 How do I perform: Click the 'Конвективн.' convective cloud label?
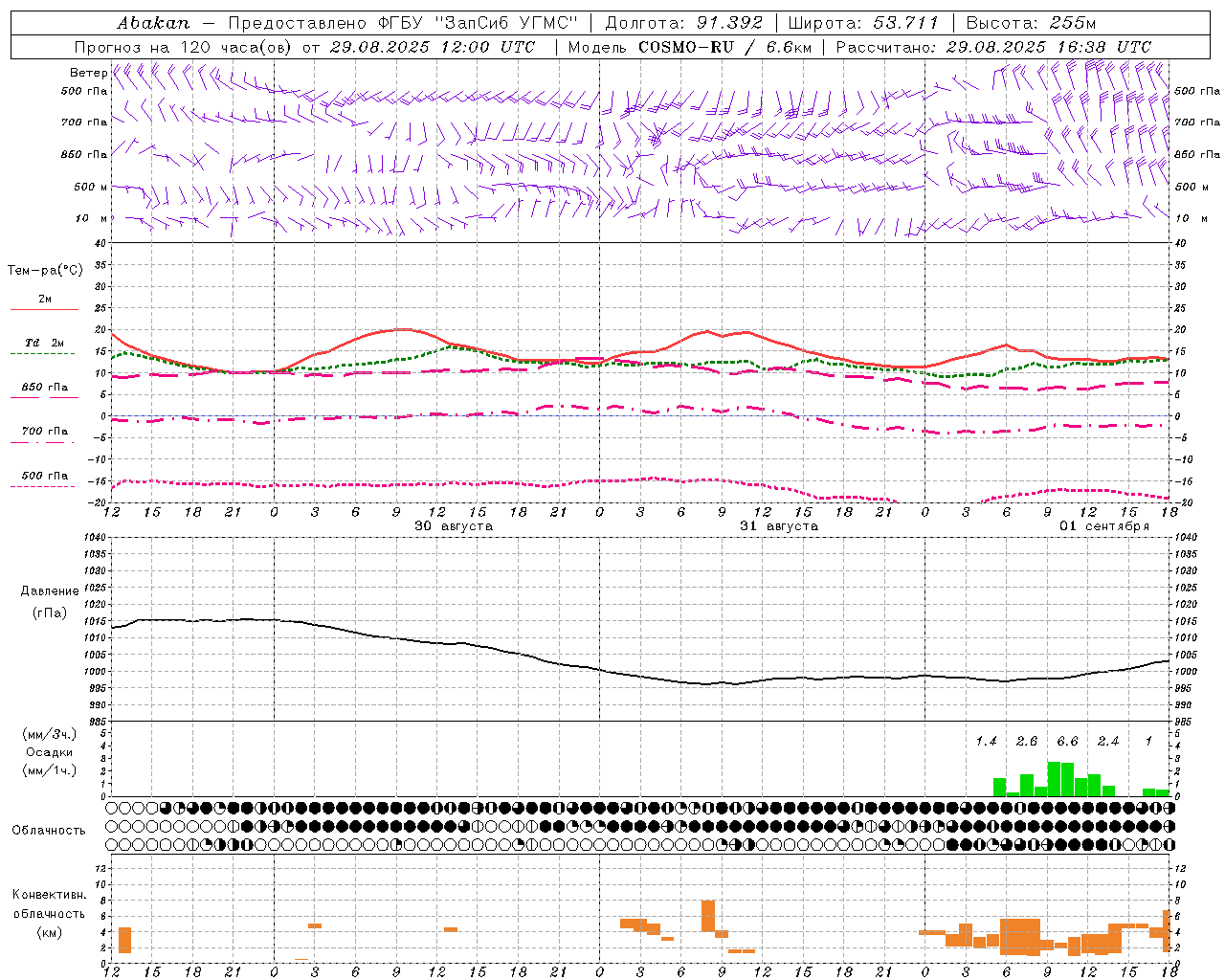coord(50,895)
